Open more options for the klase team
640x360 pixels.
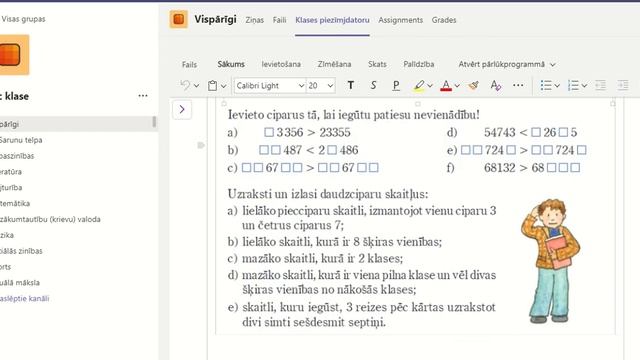(x=143, y=96)
